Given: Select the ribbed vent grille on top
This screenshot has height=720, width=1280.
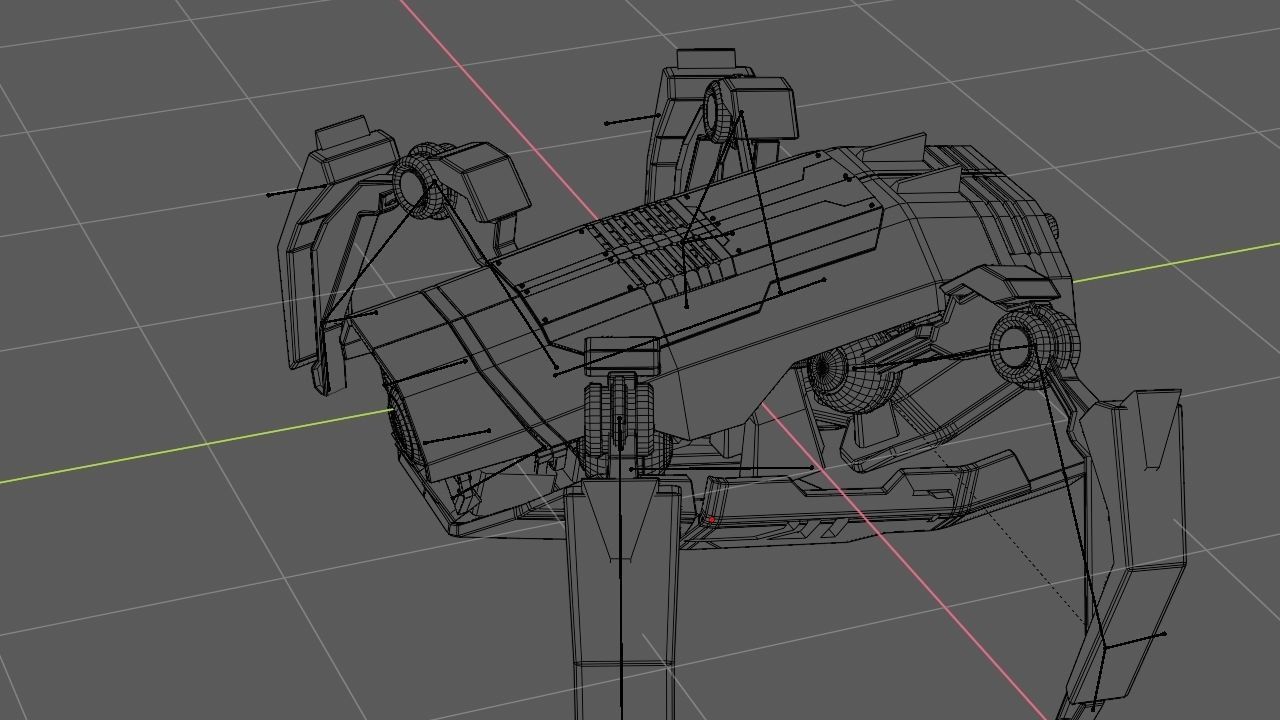Looking at the screenshot, I should pos(660,245).
